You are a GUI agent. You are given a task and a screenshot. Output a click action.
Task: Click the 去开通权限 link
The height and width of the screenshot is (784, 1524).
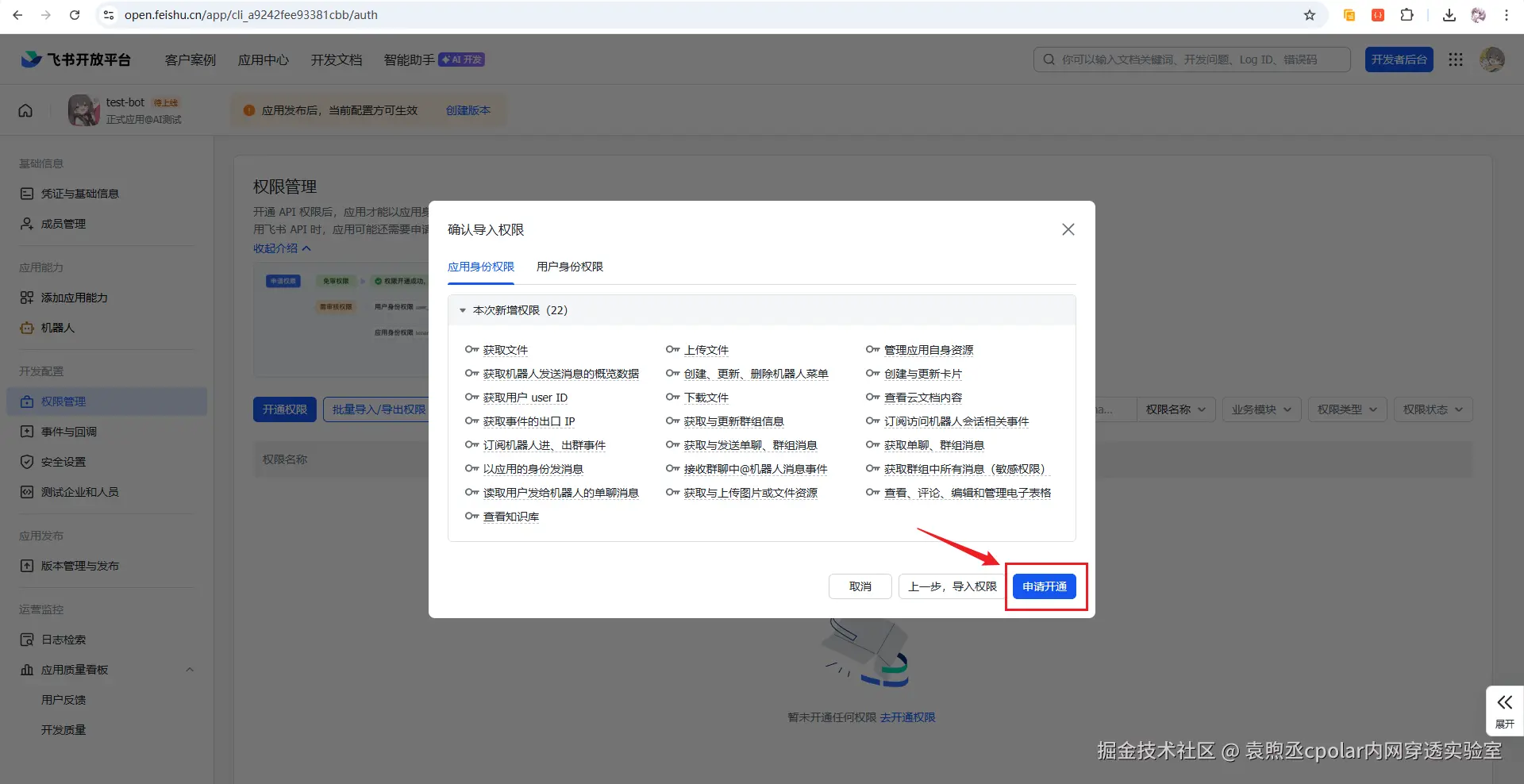point(908,717)
